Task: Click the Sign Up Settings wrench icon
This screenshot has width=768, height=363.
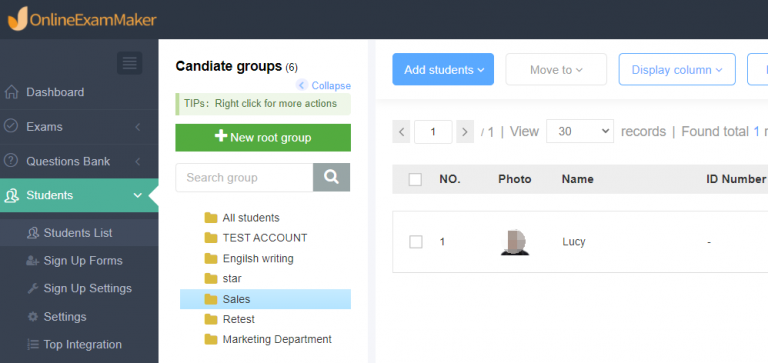Action: coord(33,289)
